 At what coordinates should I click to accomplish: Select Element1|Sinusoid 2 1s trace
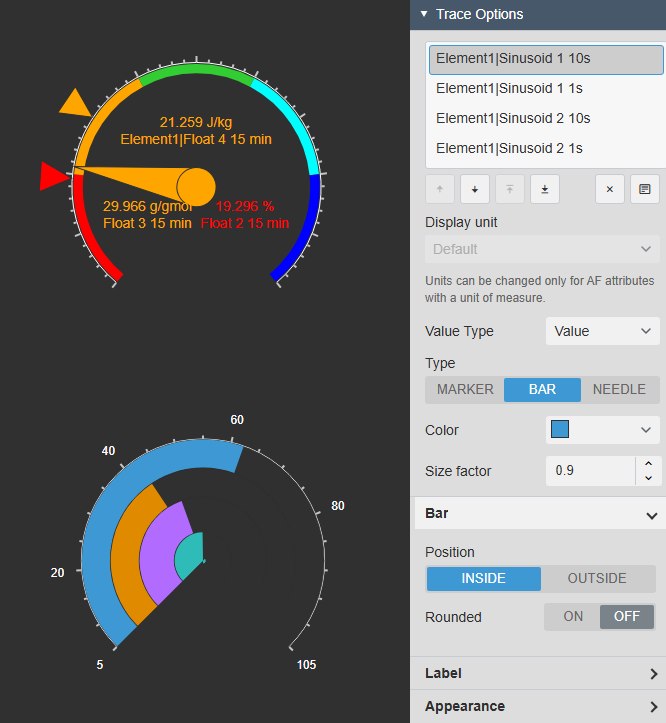546,148
